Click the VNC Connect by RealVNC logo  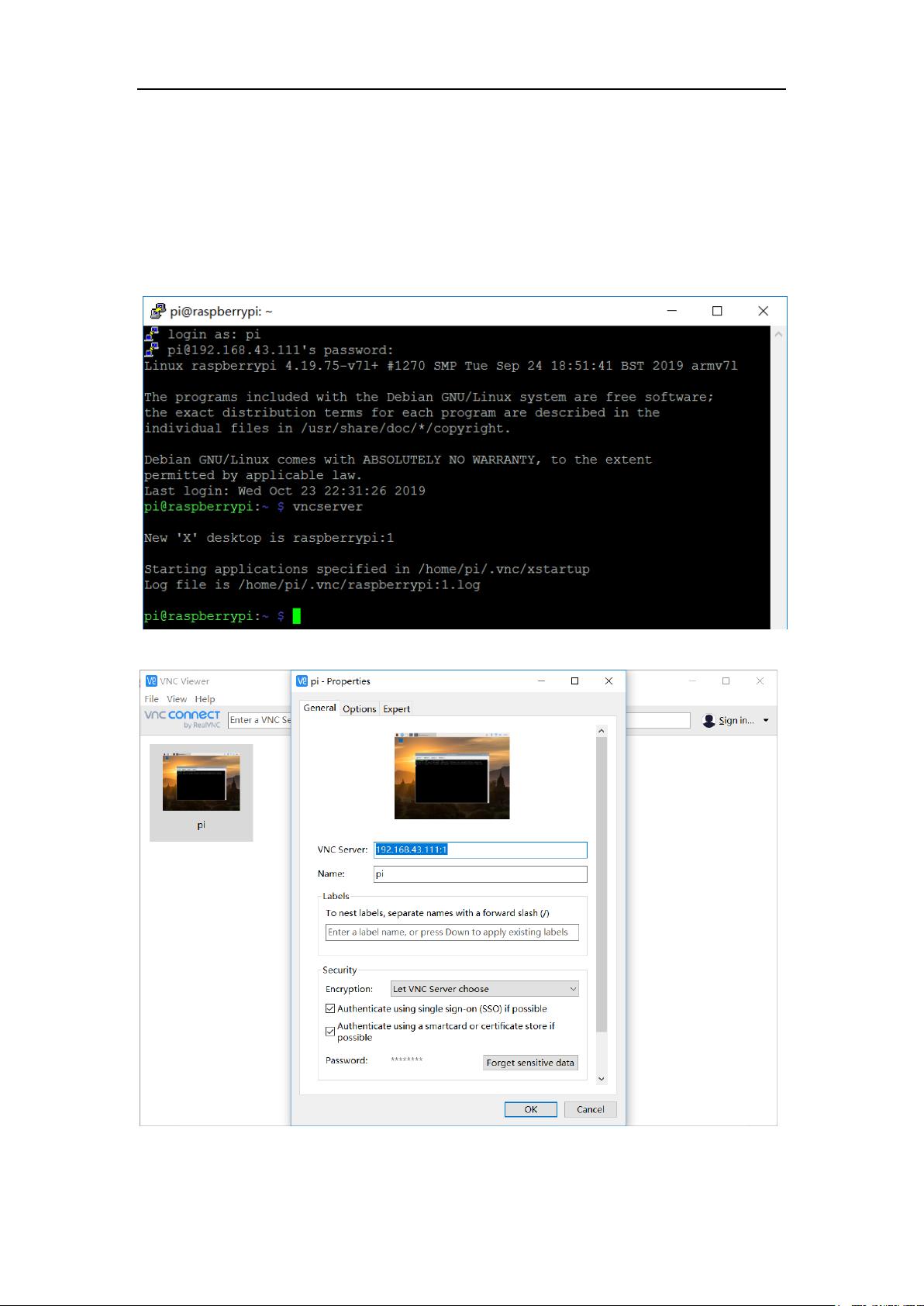coord(183,718)
